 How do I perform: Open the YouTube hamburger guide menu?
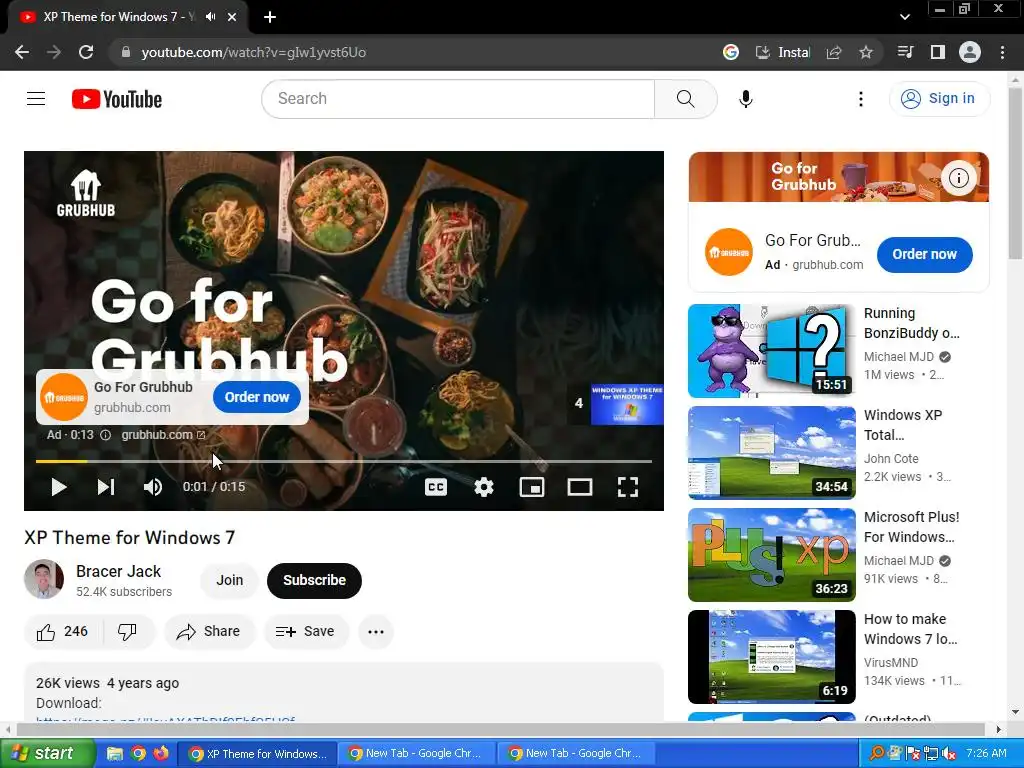tap(36, 99)
